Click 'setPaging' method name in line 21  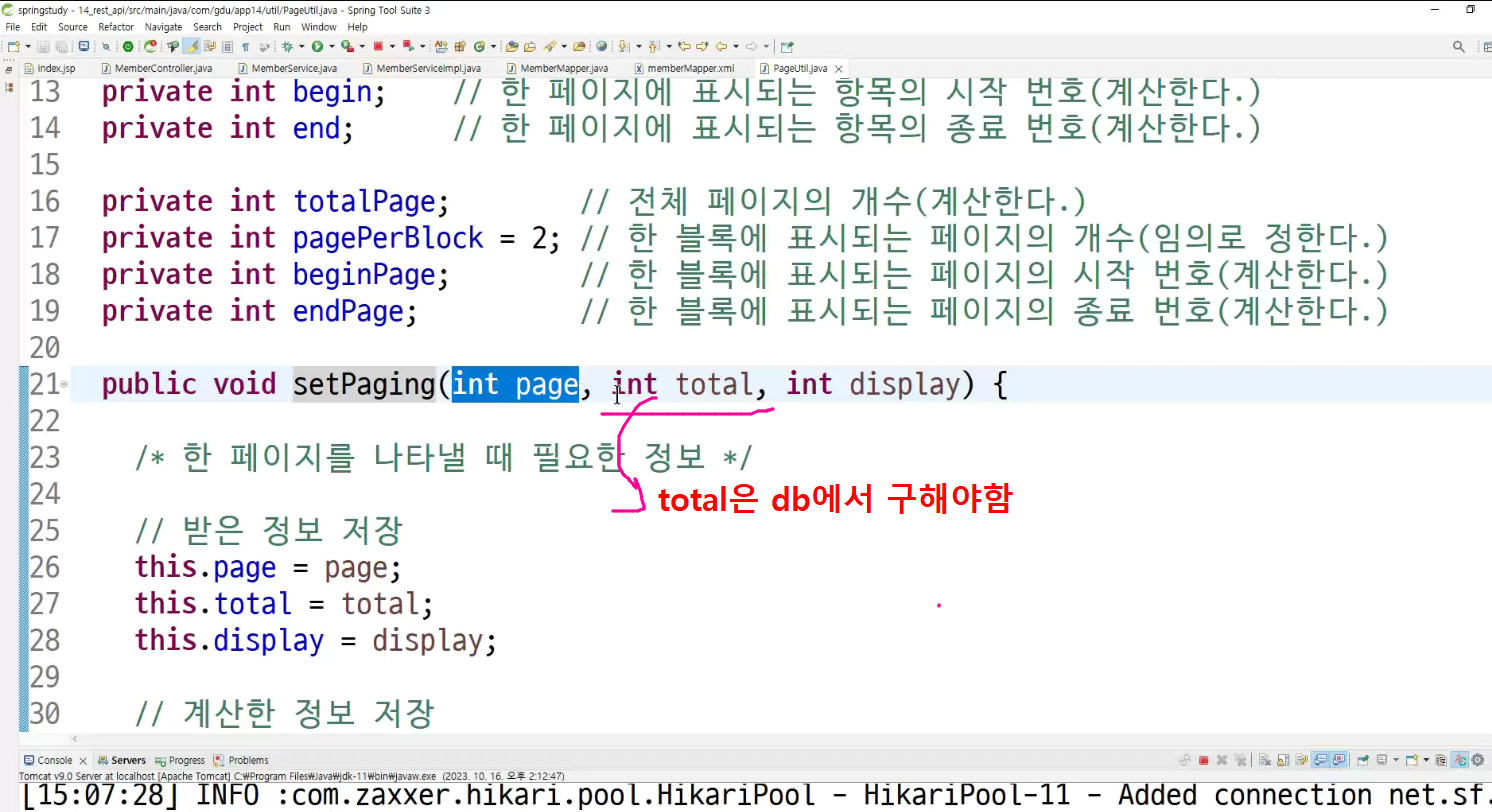(363, 384)
